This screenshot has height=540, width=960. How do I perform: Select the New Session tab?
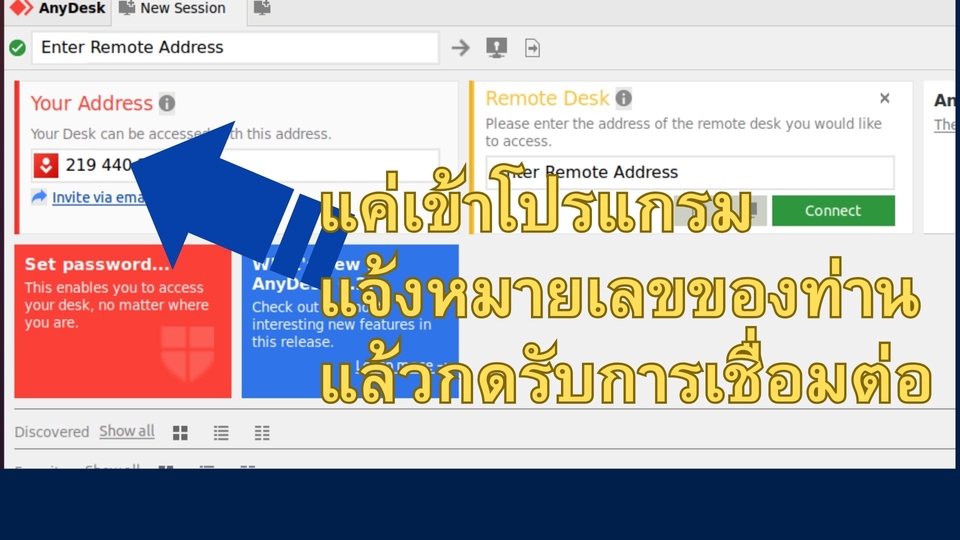coord(172,9)
